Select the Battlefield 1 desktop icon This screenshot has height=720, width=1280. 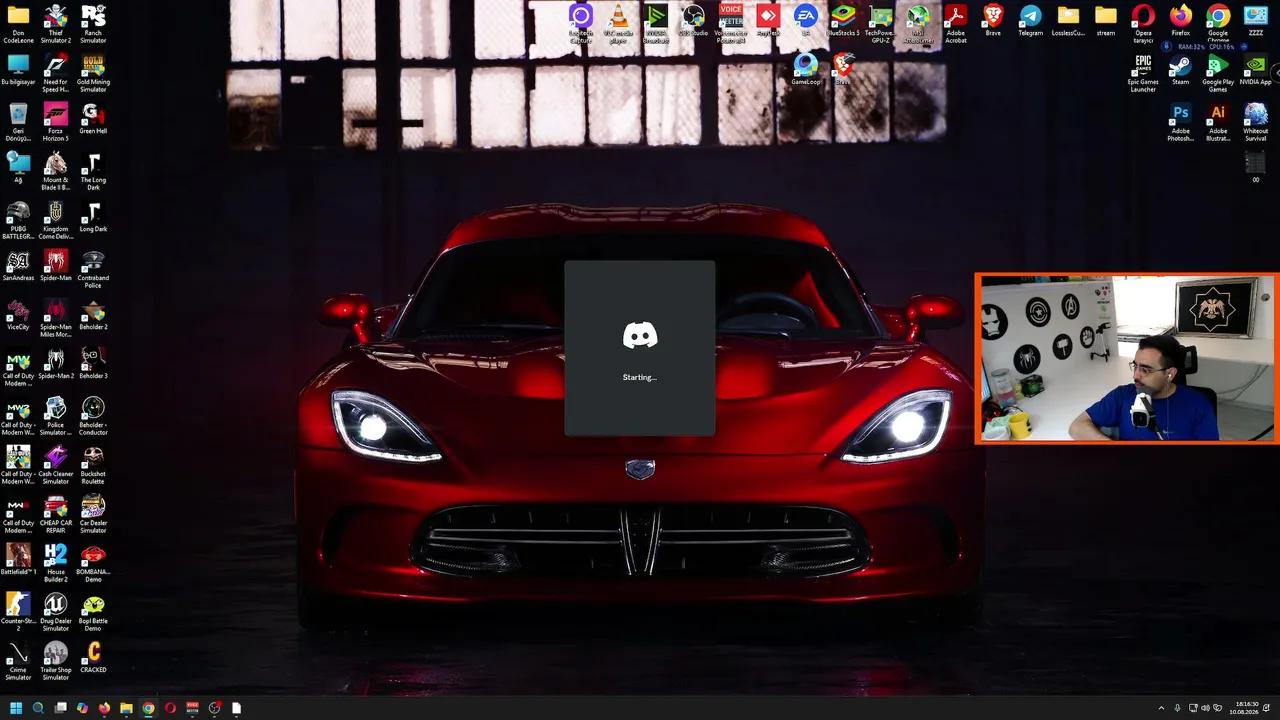click(18, 559)
